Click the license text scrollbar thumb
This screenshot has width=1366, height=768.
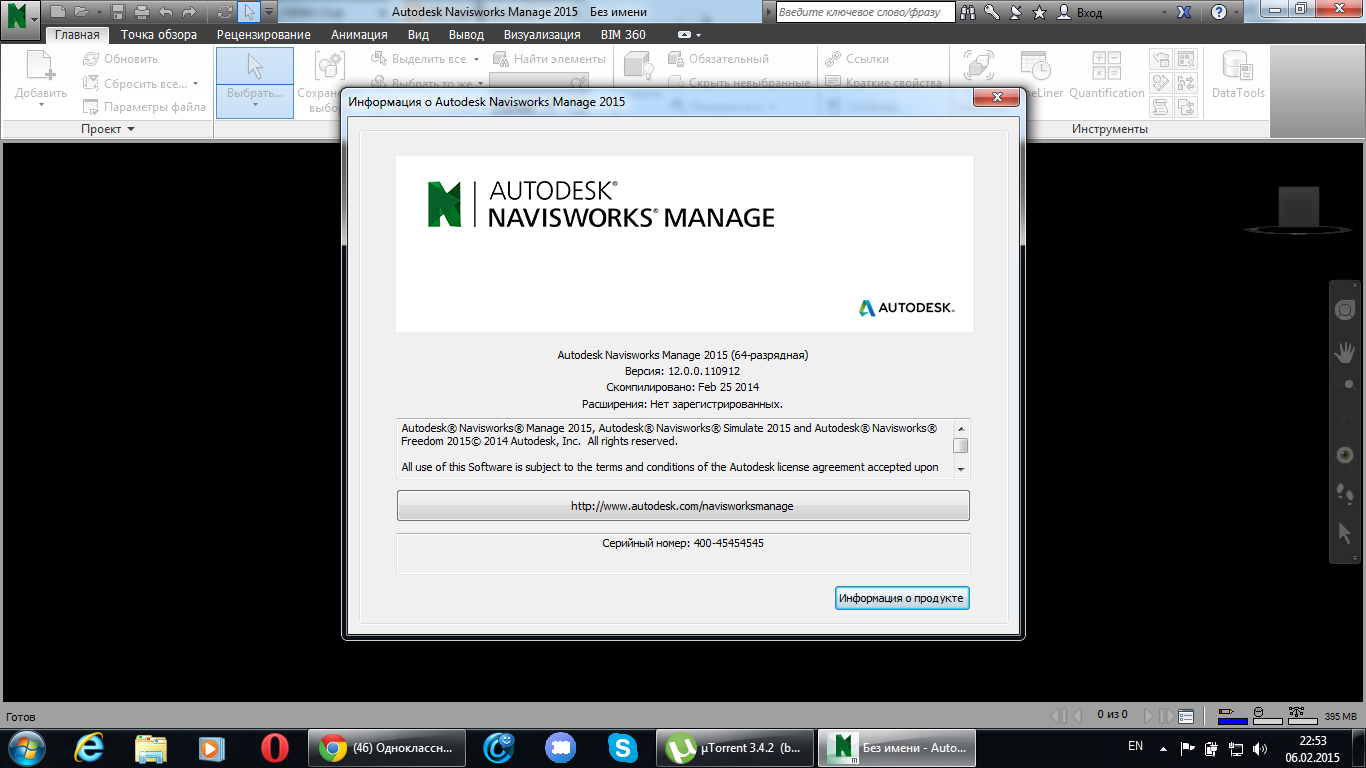pyautogui.click(x=960, y=446)
